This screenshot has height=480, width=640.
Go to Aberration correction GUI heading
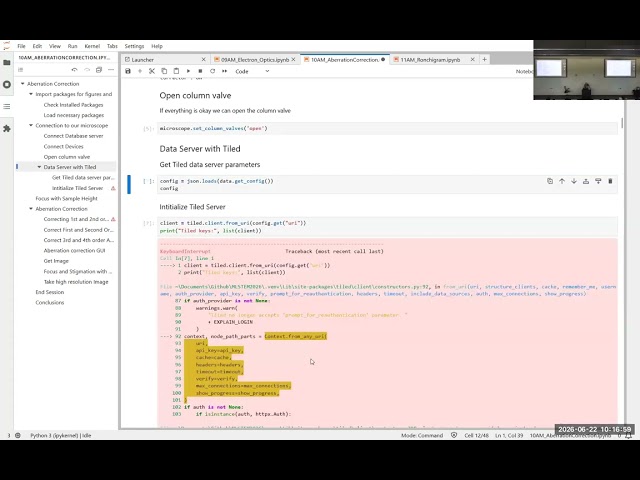click(x=74, y=251)
